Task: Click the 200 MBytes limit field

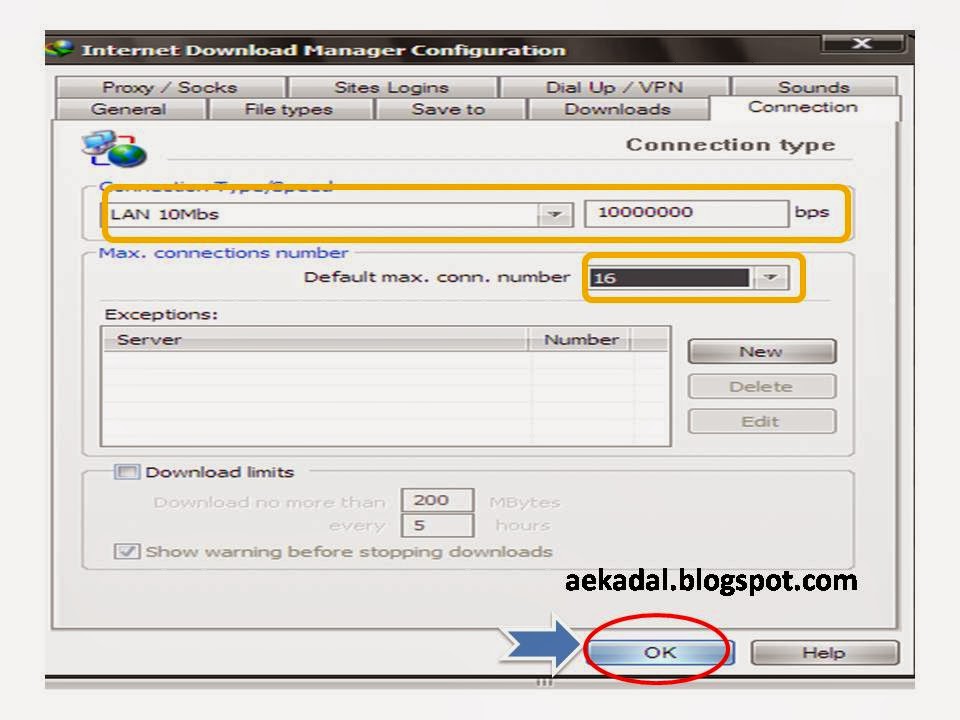Action: 437,500
